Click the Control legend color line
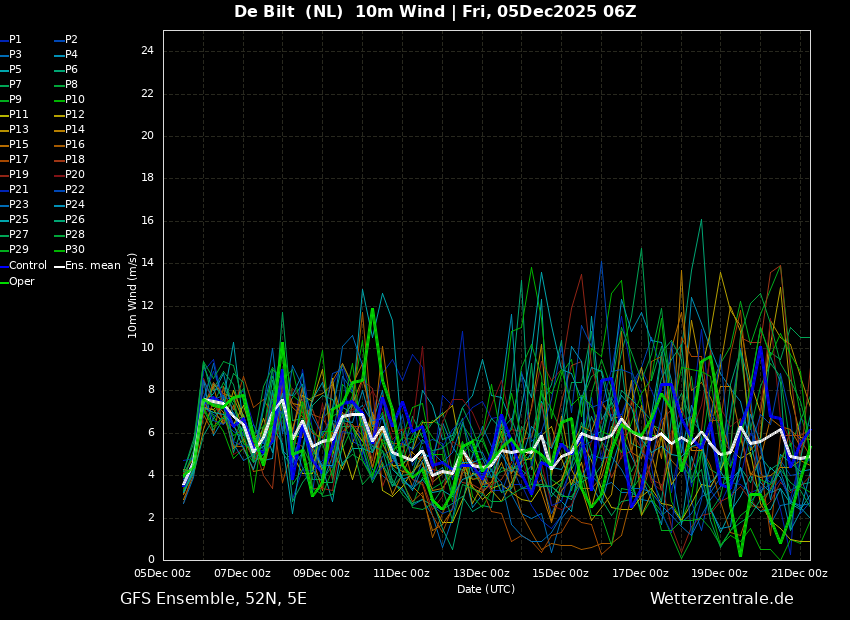This screenshot has height=620, width=850. point(4,266)
